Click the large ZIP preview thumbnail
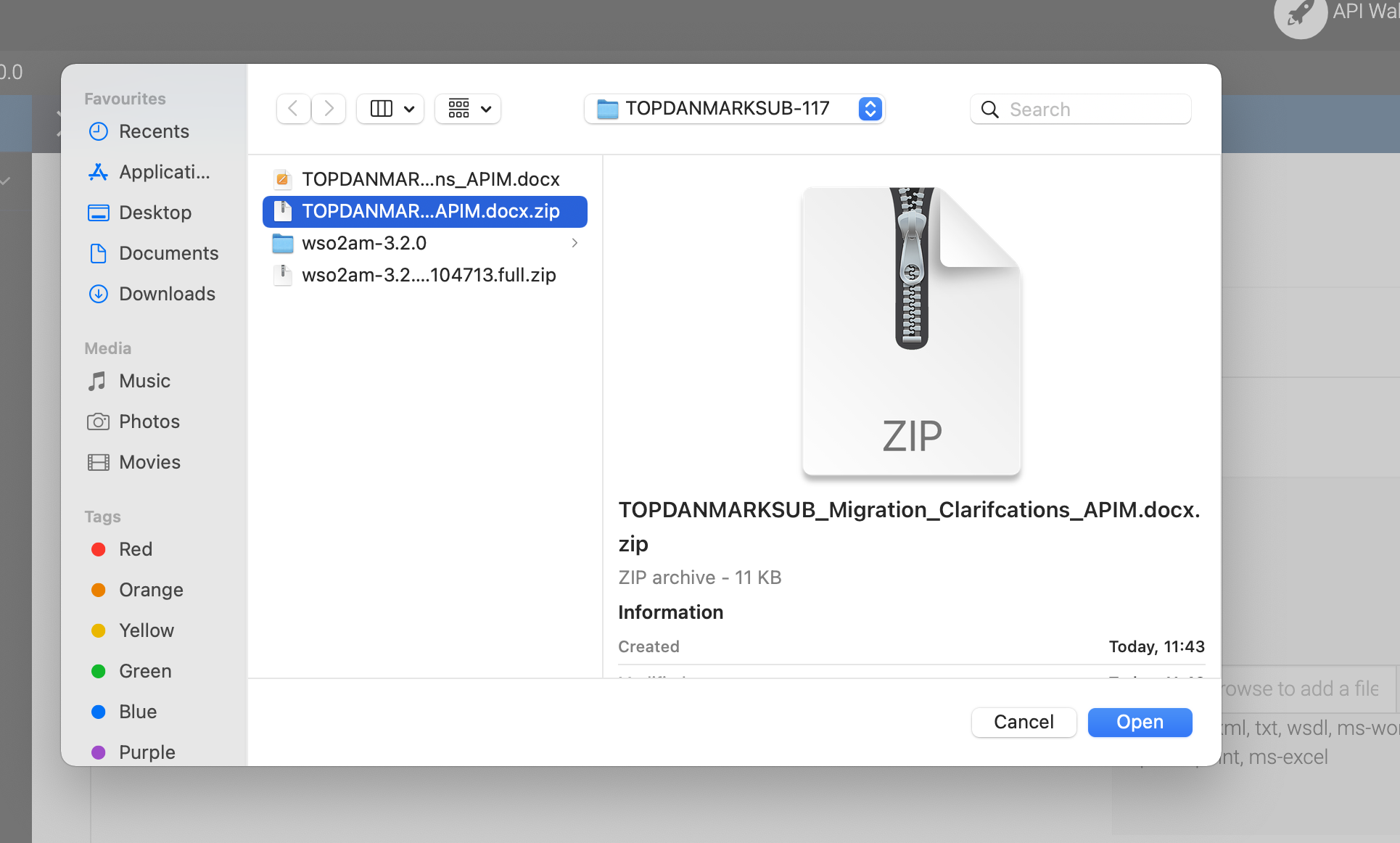The image size is (1400, 843). point(912,332)
